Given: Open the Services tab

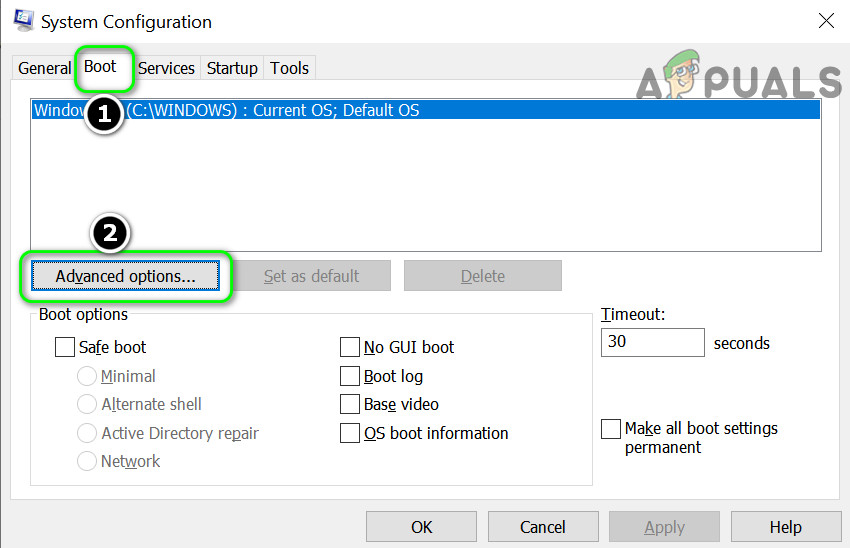Looking at the screenshot, I should coord(166,68).
